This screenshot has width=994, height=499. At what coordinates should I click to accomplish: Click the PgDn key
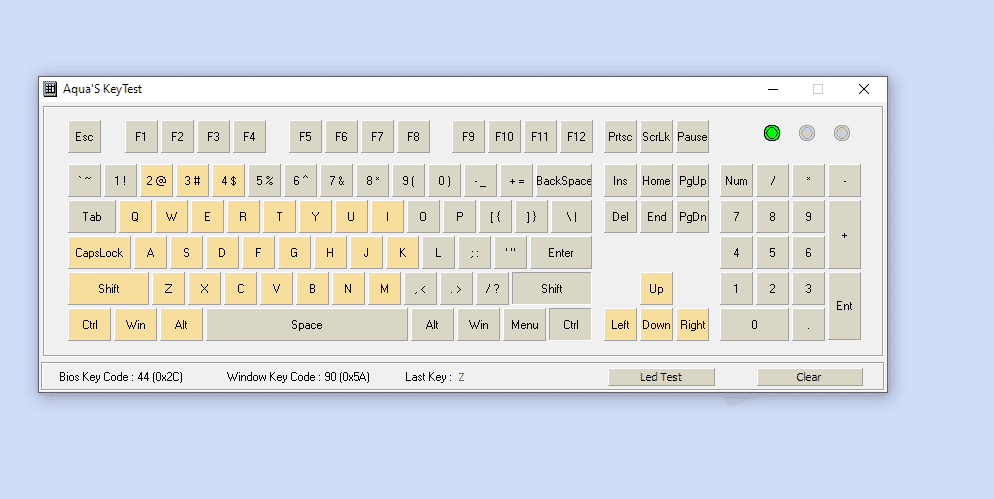click(x=692, y=217)
